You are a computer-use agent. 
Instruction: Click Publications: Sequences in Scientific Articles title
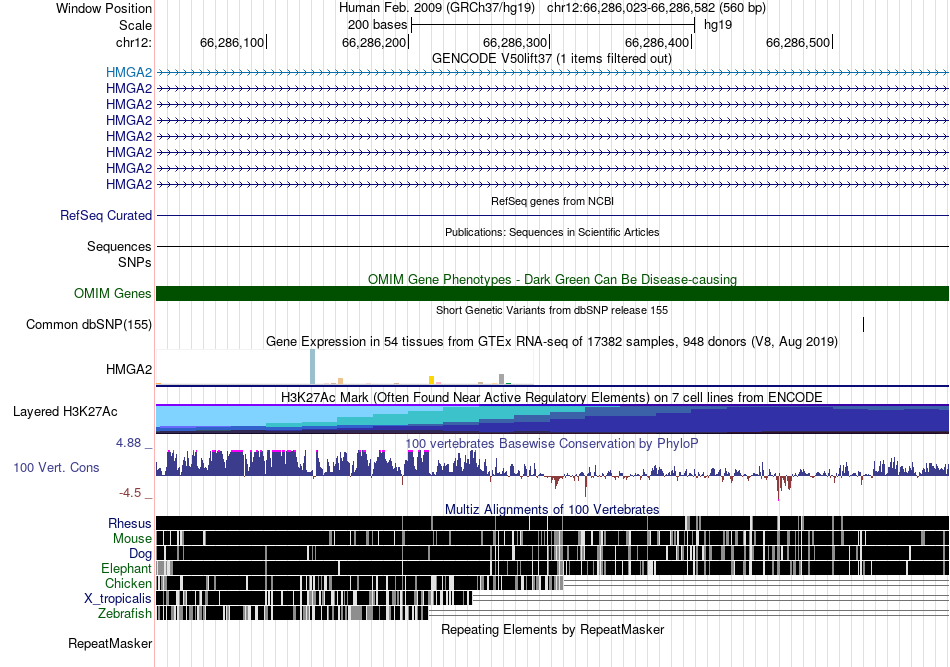coord(552,232)
